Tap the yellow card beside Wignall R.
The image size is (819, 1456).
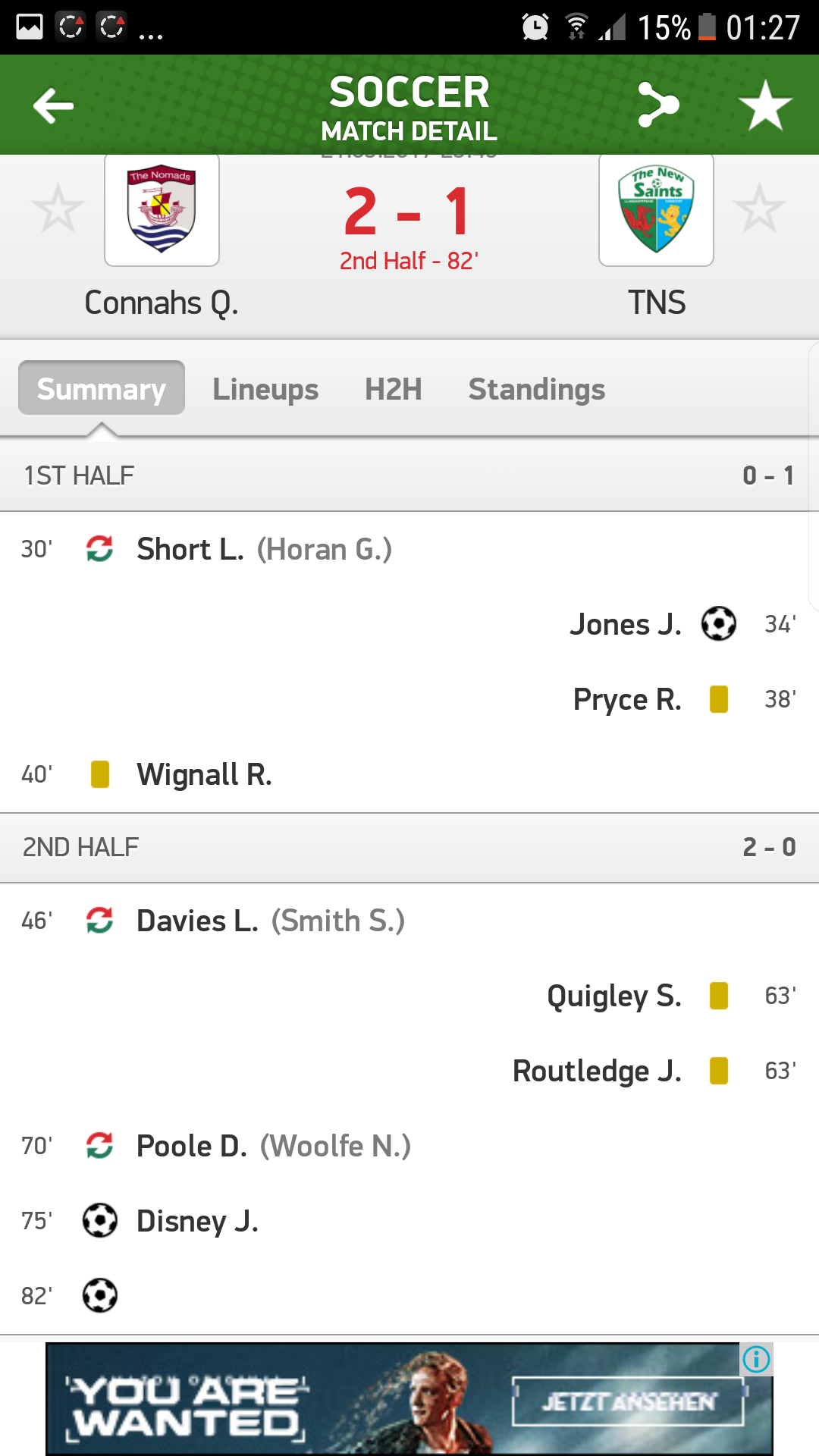(x=100, y=774)
